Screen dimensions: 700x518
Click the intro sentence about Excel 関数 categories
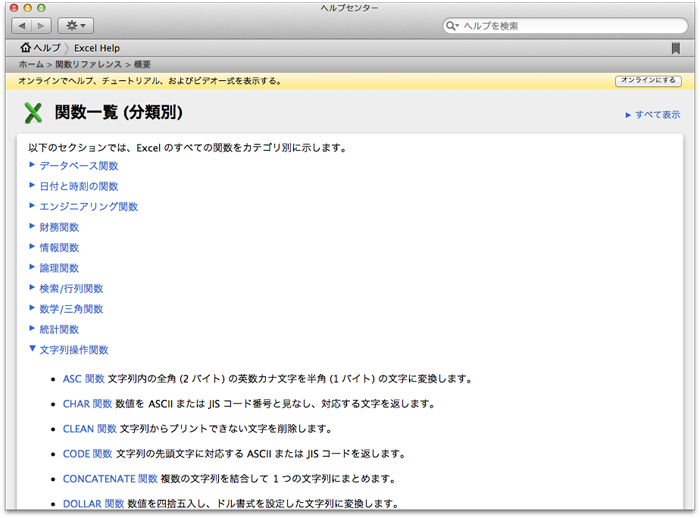[188, 148]
